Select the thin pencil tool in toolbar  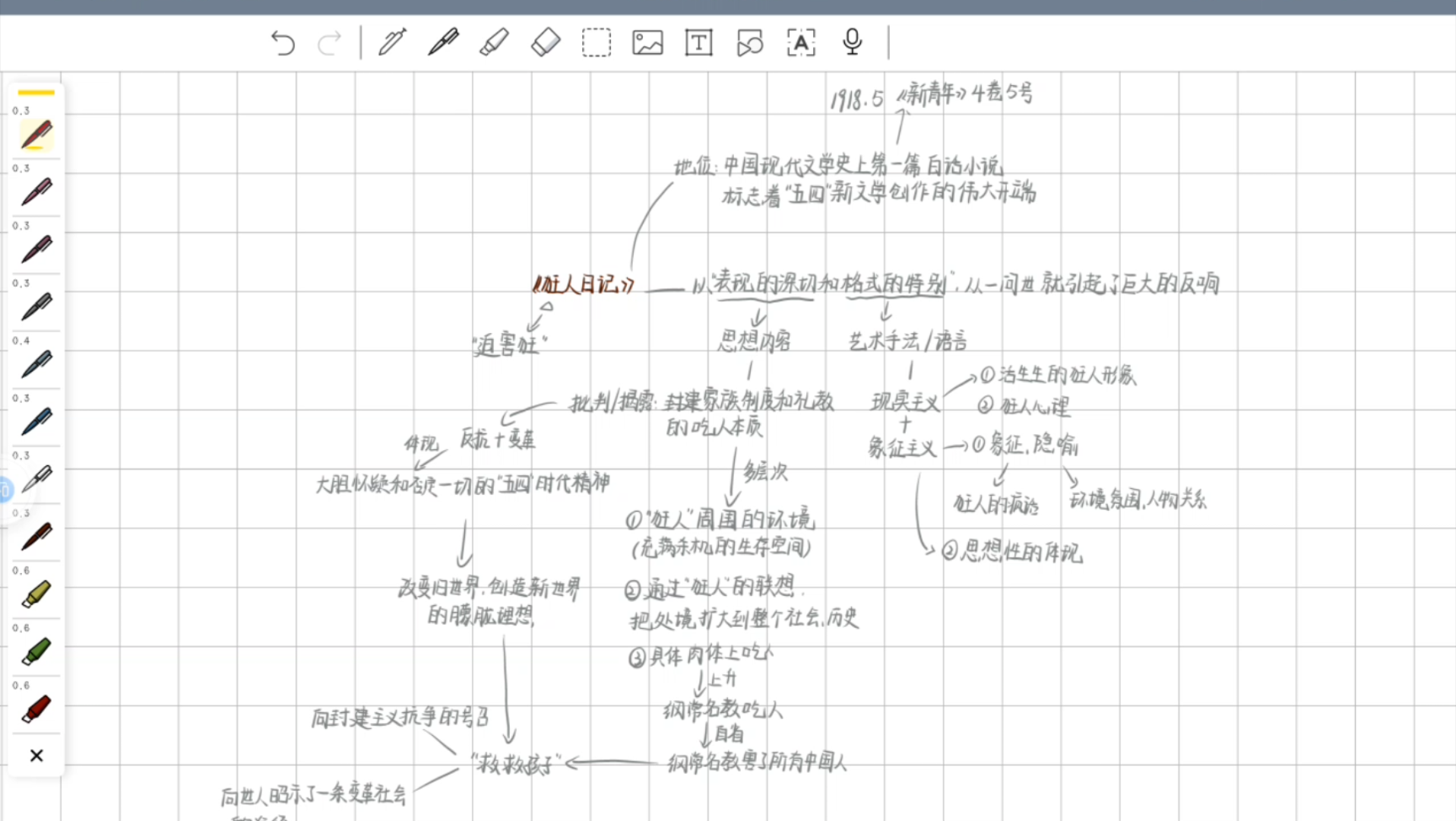pyautogui.click(x=392, y=43)
